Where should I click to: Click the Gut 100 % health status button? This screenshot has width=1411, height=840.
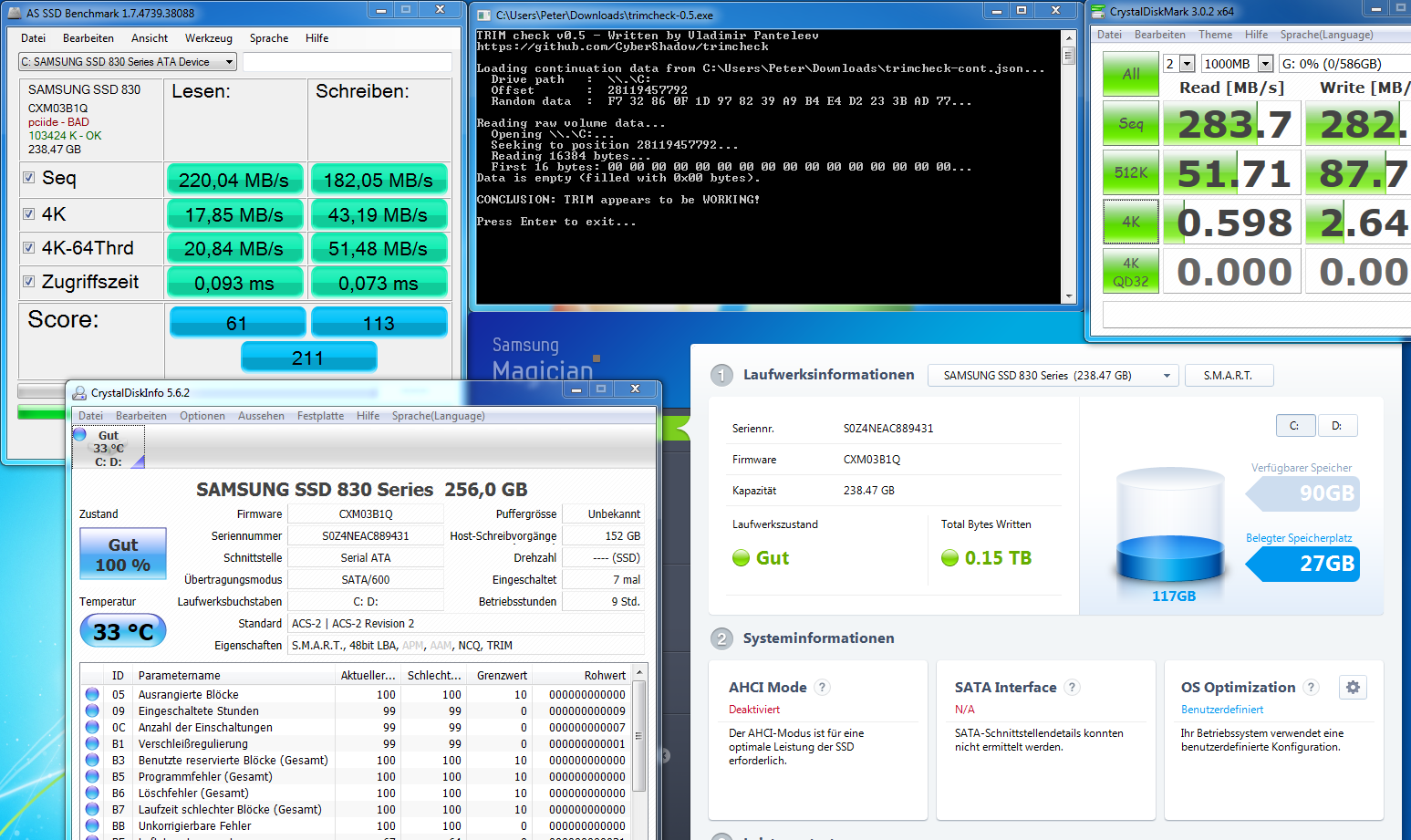click(x=123, y=554)
